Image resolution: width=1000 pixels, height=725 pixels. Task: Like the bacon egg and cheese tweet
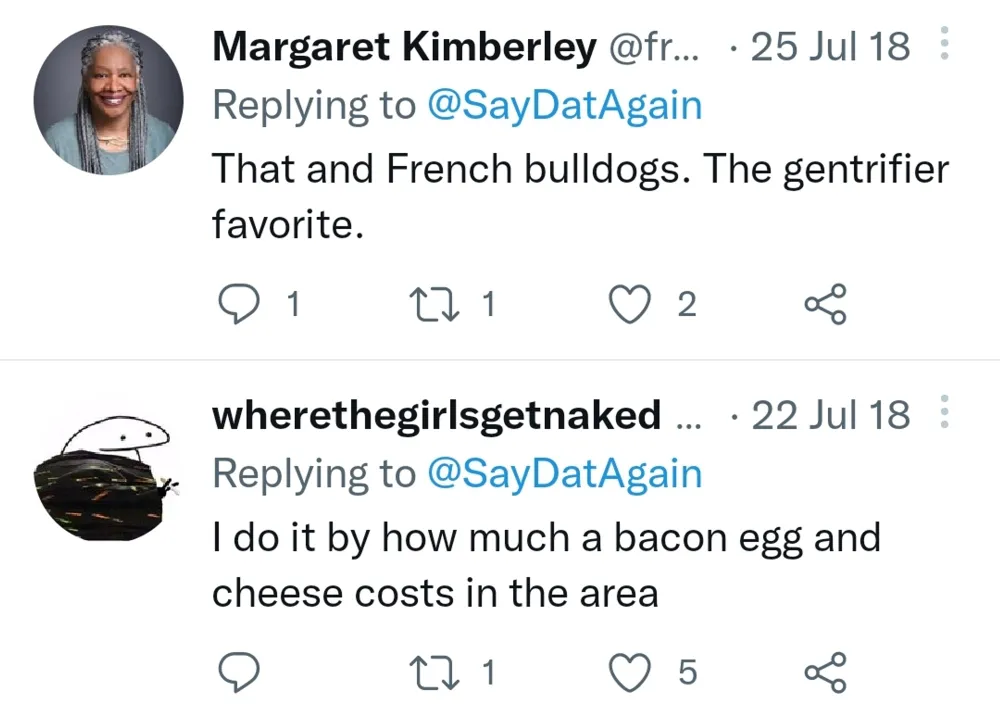pos(630,672)
